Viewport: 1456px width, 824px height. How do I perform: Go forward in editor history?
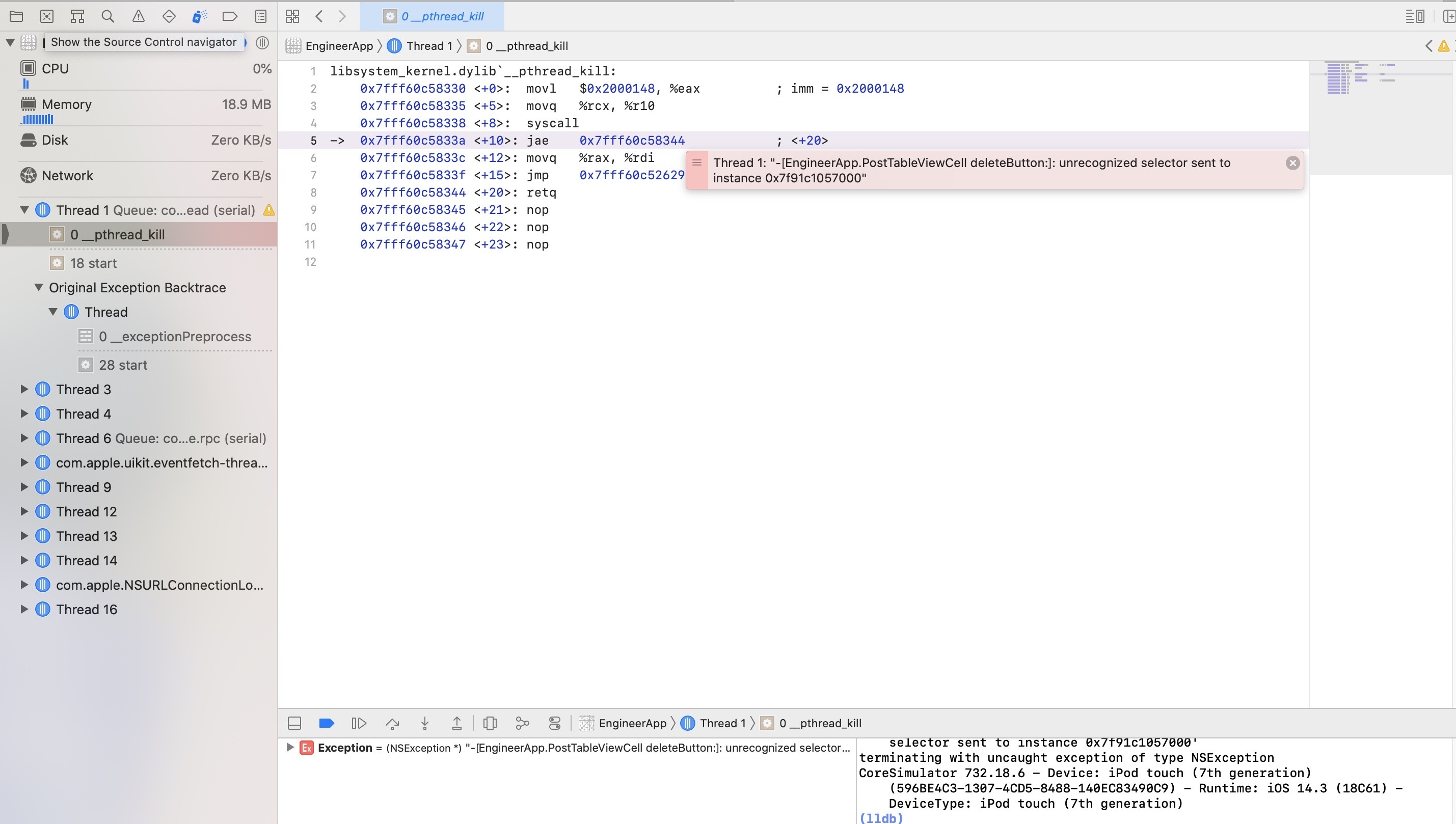(342, 16)
